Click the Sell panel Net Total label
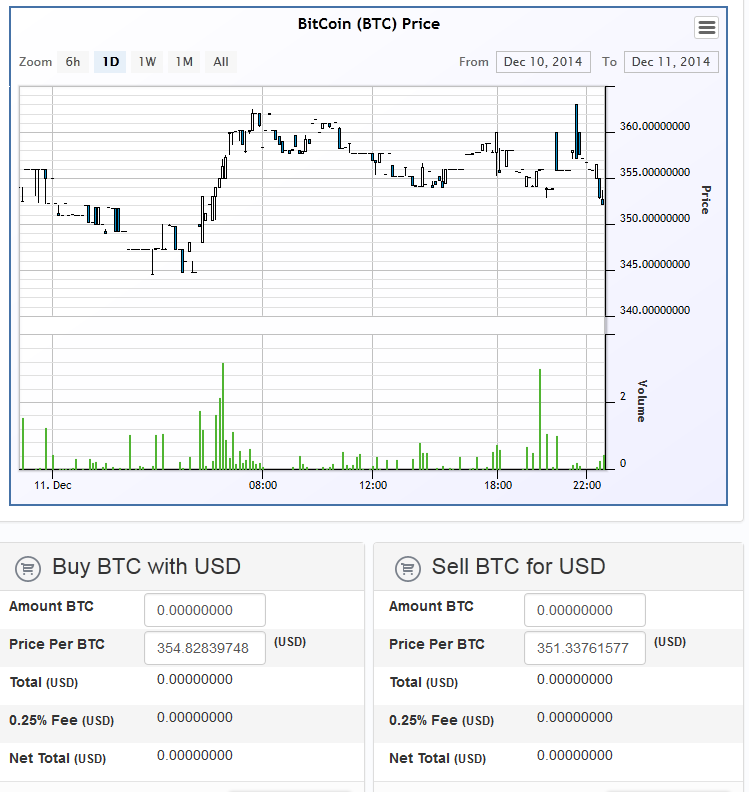 (x=438, y=758)
